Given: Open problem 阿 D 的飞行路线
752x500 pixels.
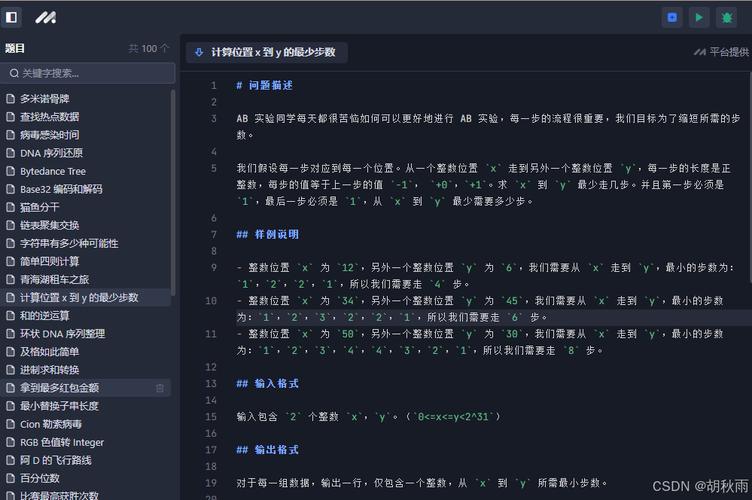Looking at the screenshot, I should point(56,460).
